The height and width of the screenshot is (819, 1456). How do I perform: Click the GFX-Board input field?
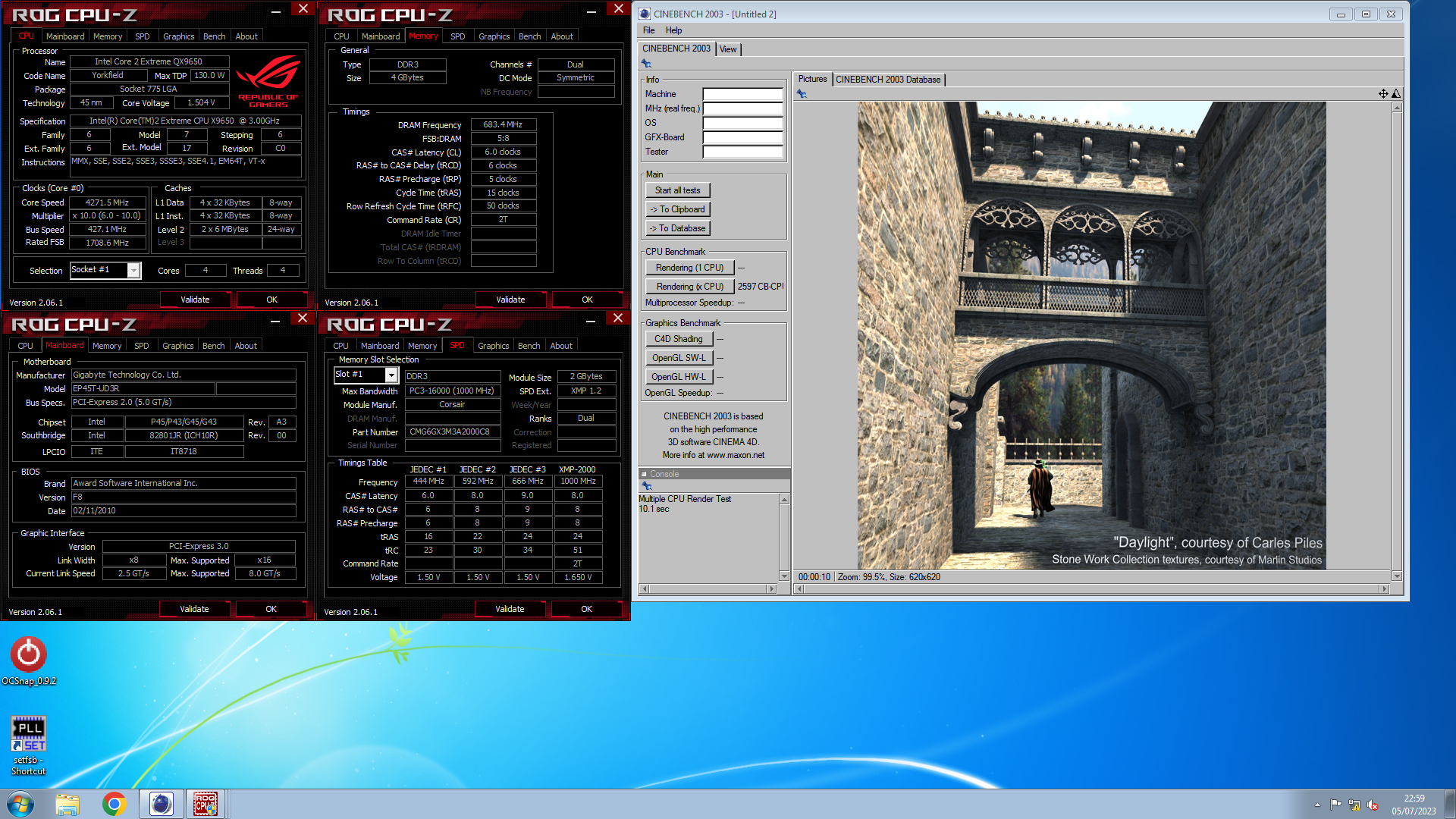point(742,137)
